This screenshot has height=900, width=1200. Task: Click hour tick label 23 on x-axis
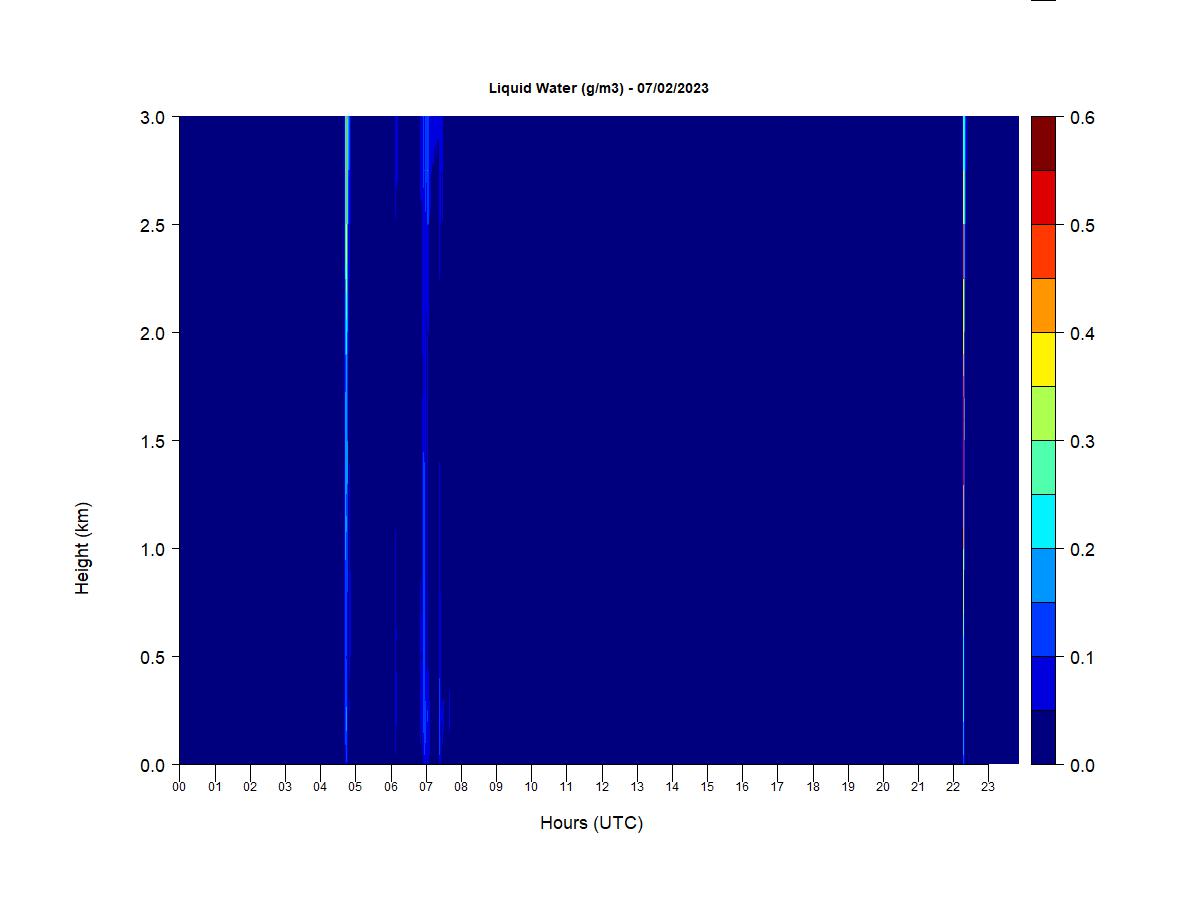(x=988, y=787)
